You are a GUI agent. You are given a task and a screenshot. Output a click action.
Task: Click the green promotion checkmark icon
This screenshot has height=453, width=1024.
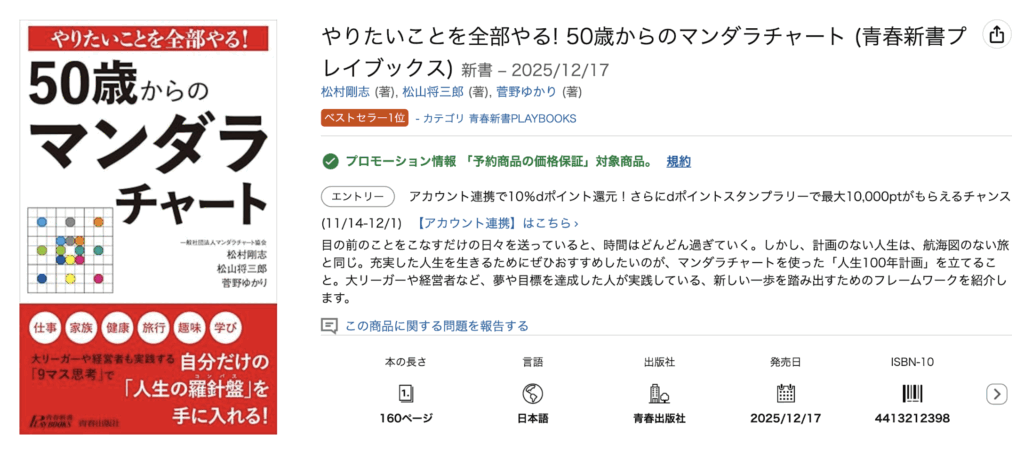330,162
